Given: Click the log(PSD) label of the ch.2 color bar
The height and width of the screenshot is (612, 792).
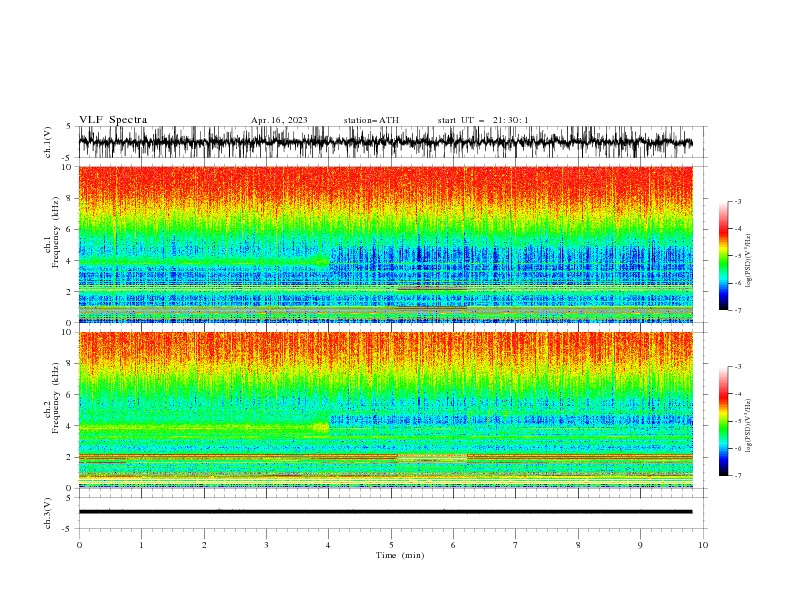Looking at the screenshot, I should tap(748, 426).
